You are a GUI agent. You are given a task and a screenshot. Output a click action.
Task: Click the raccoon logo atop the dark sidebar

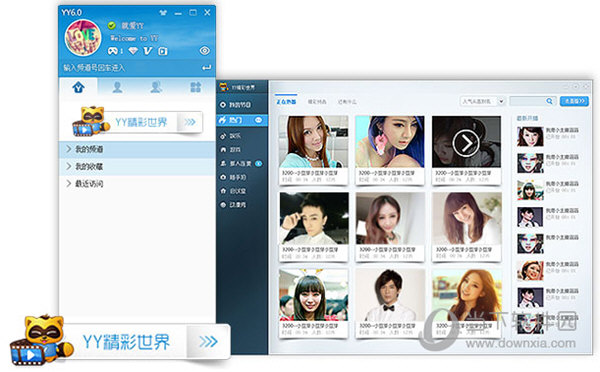click(223, 87)
